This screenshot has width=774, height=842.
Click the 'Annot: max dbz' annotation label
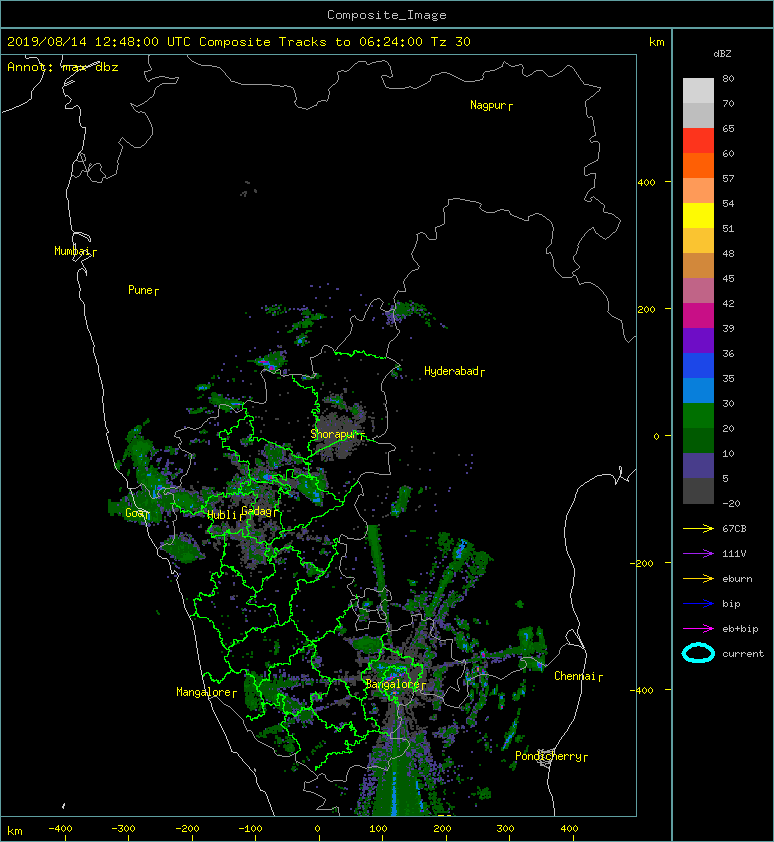pos(63,67)
